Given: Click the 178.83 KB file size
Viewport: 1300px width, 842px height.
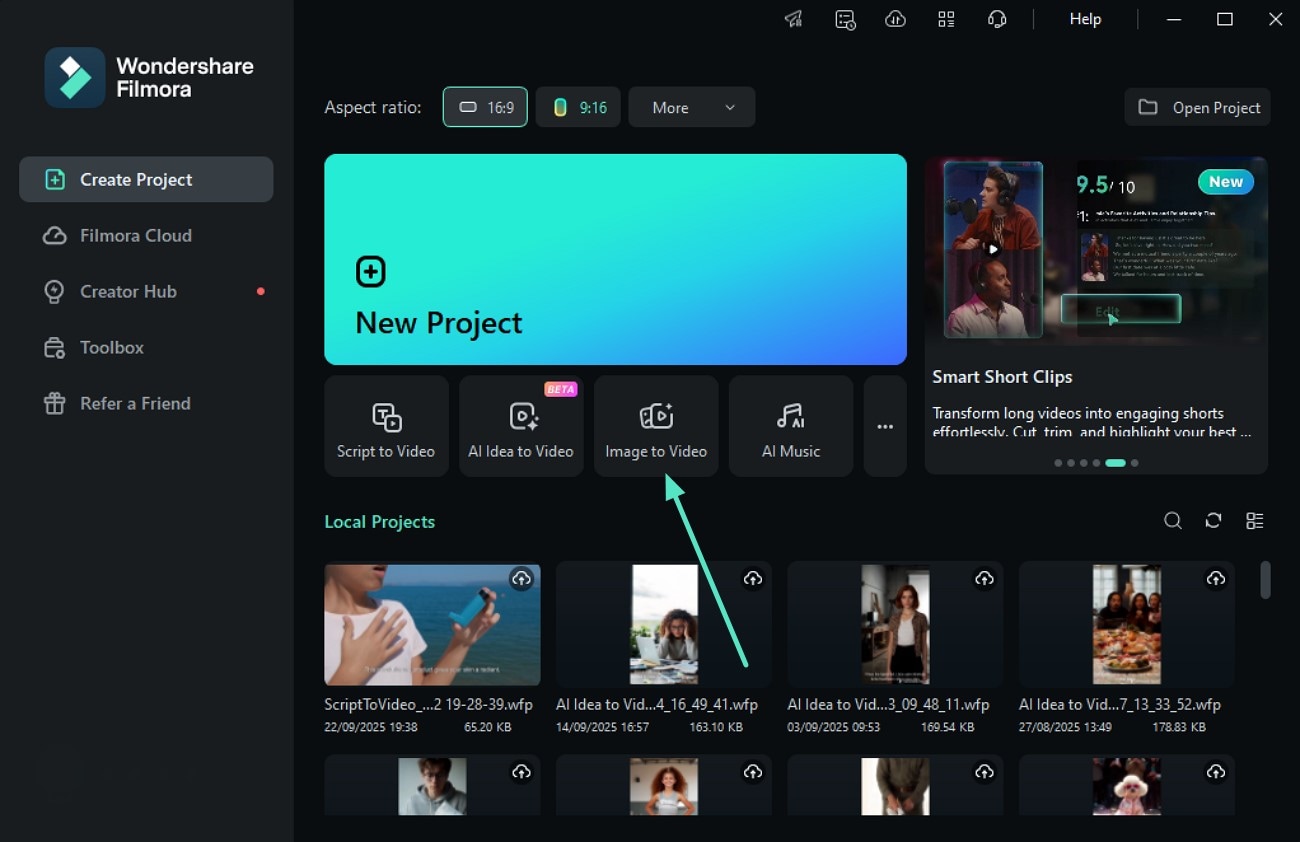Looking at the screenshot, I should coord(1179,728).
